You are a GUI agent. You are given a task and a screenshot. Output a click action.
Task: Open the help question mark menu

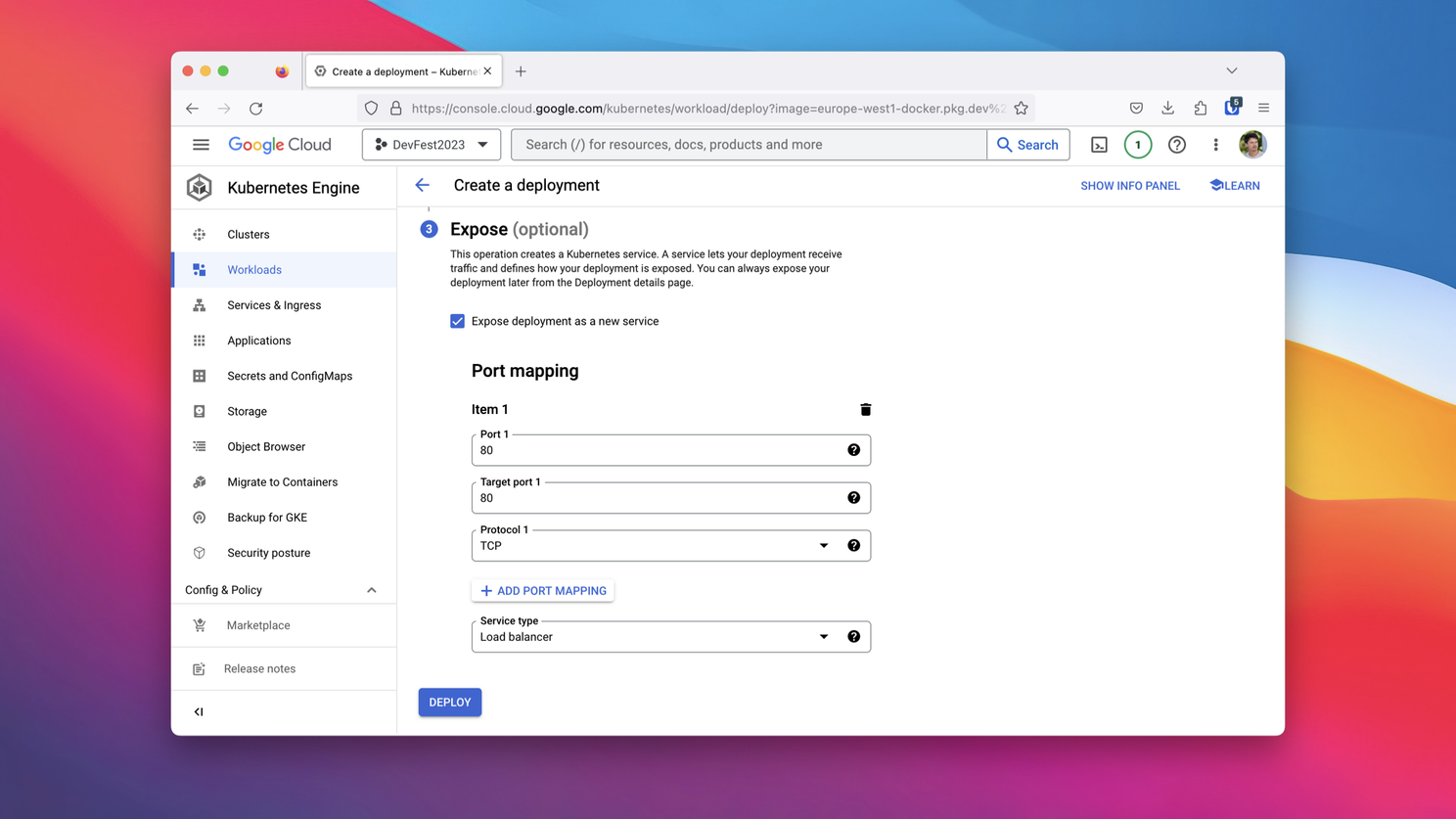tap(1177, 145)
